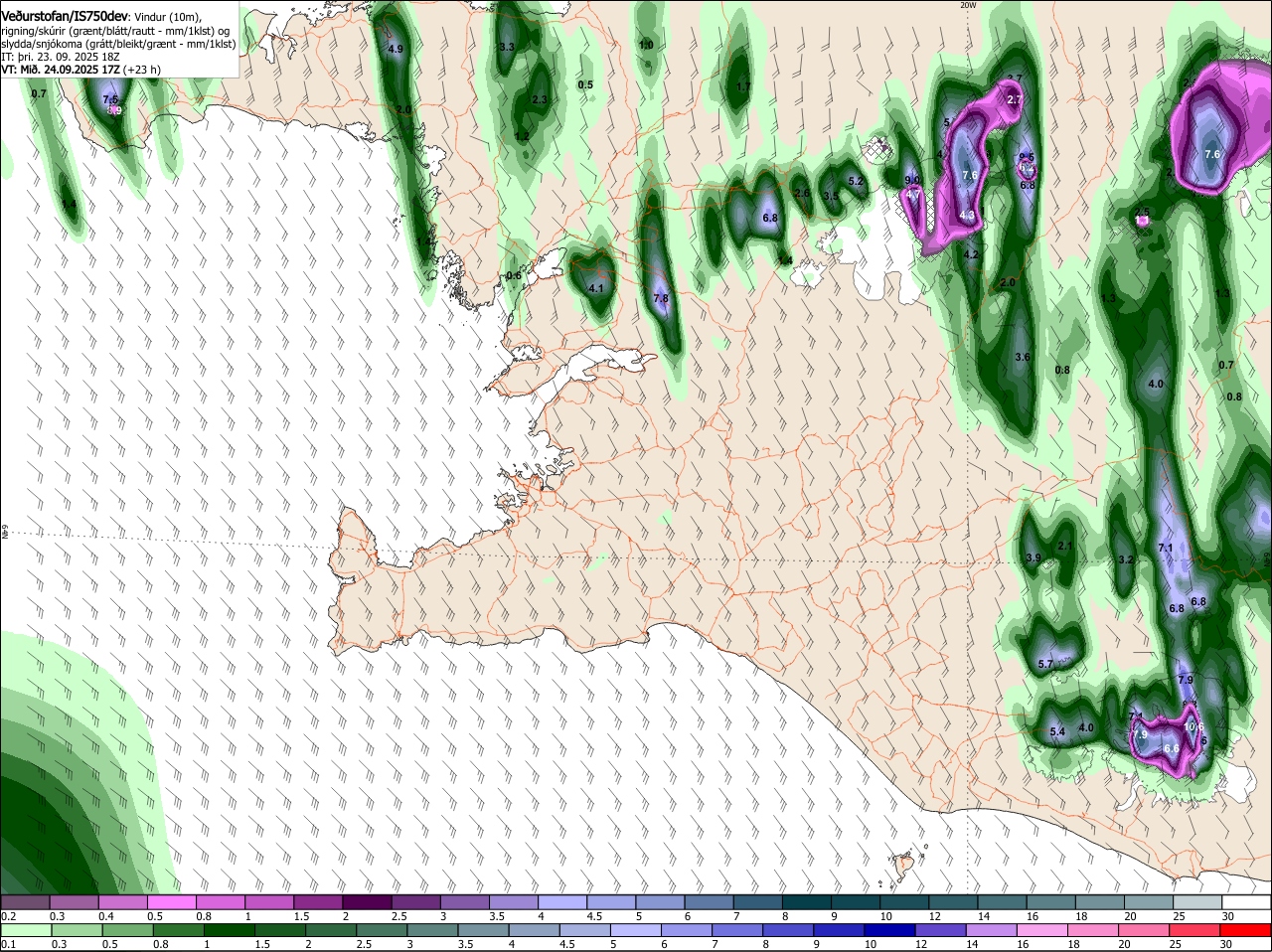Click the palest green rain swatch between 0.1 and 0.3
The width and height of the screenshot is (1272, 952).
25,930
